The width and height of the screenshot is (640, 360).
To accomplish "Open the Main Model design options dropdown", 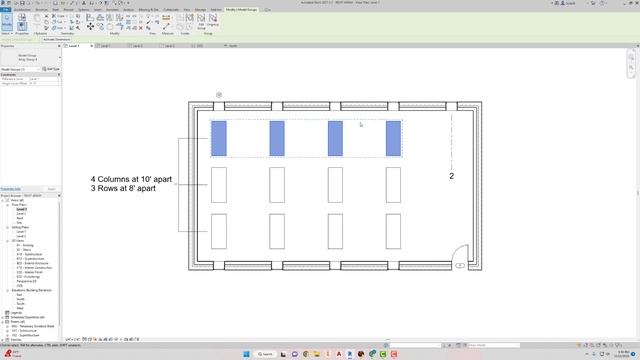I will click(x=494, y=345).
